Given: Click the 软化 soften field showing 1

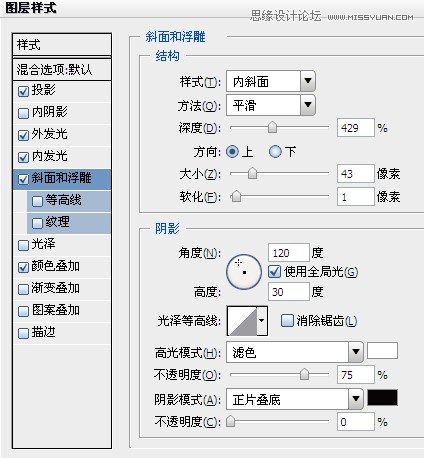Looking at the screenshot, I should (x=355, y=197).
